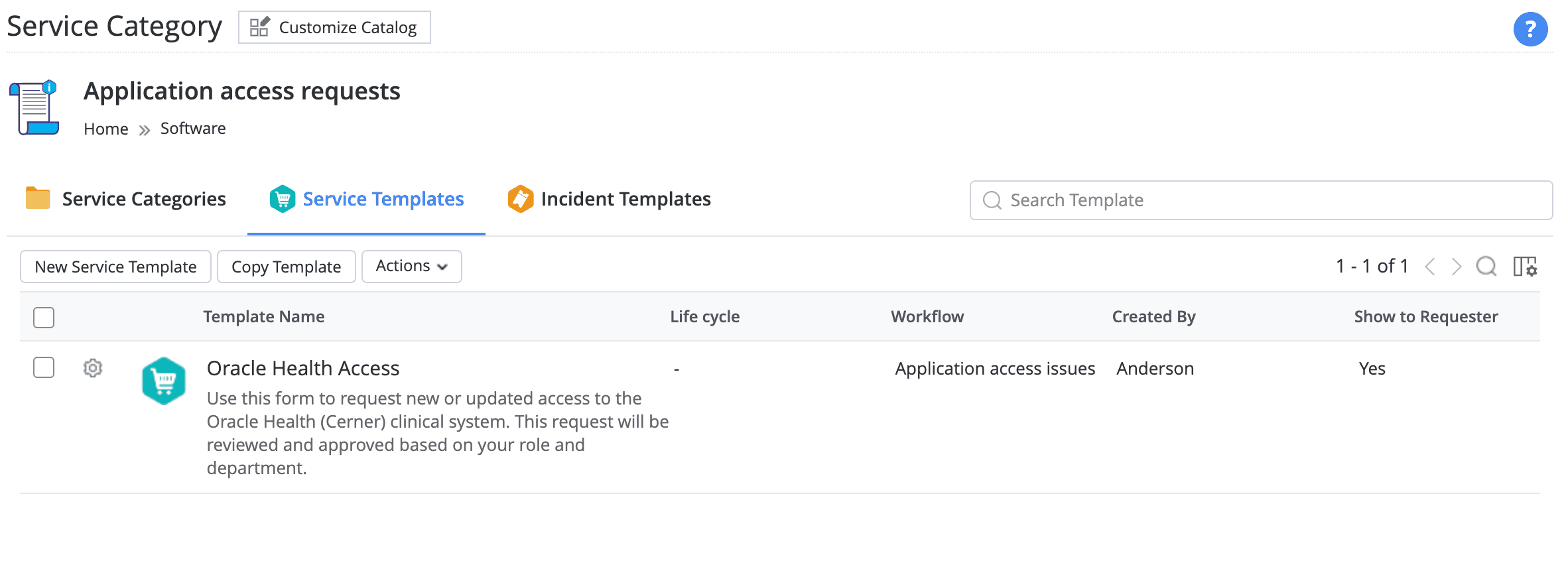Open the Oracle Health Access template
Screen dimensions: 1568x561
[303, 368]
